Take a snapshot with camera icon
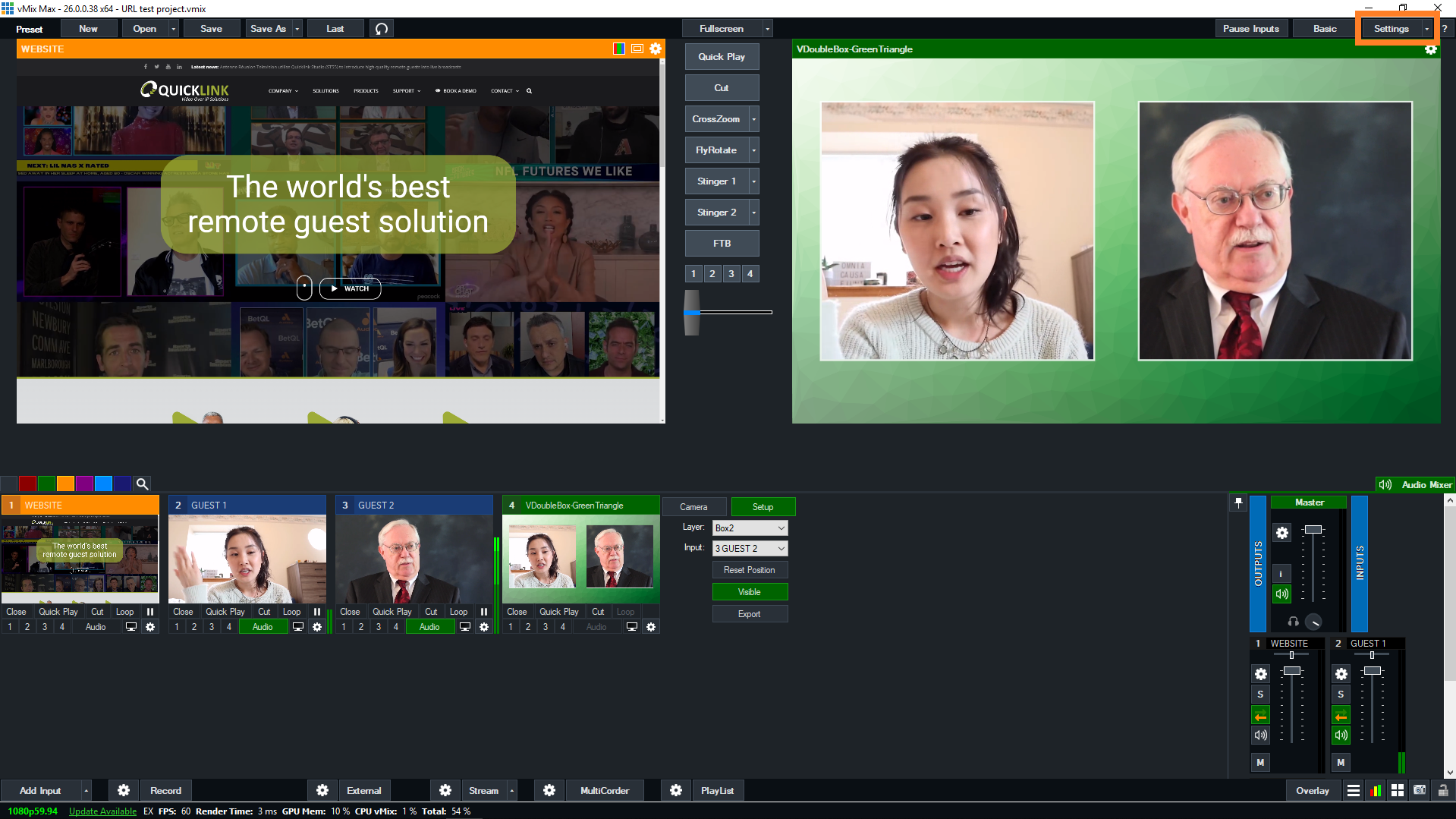Screen dimensions: 1456x819 pyautogui.click(x=1420, y=790)
